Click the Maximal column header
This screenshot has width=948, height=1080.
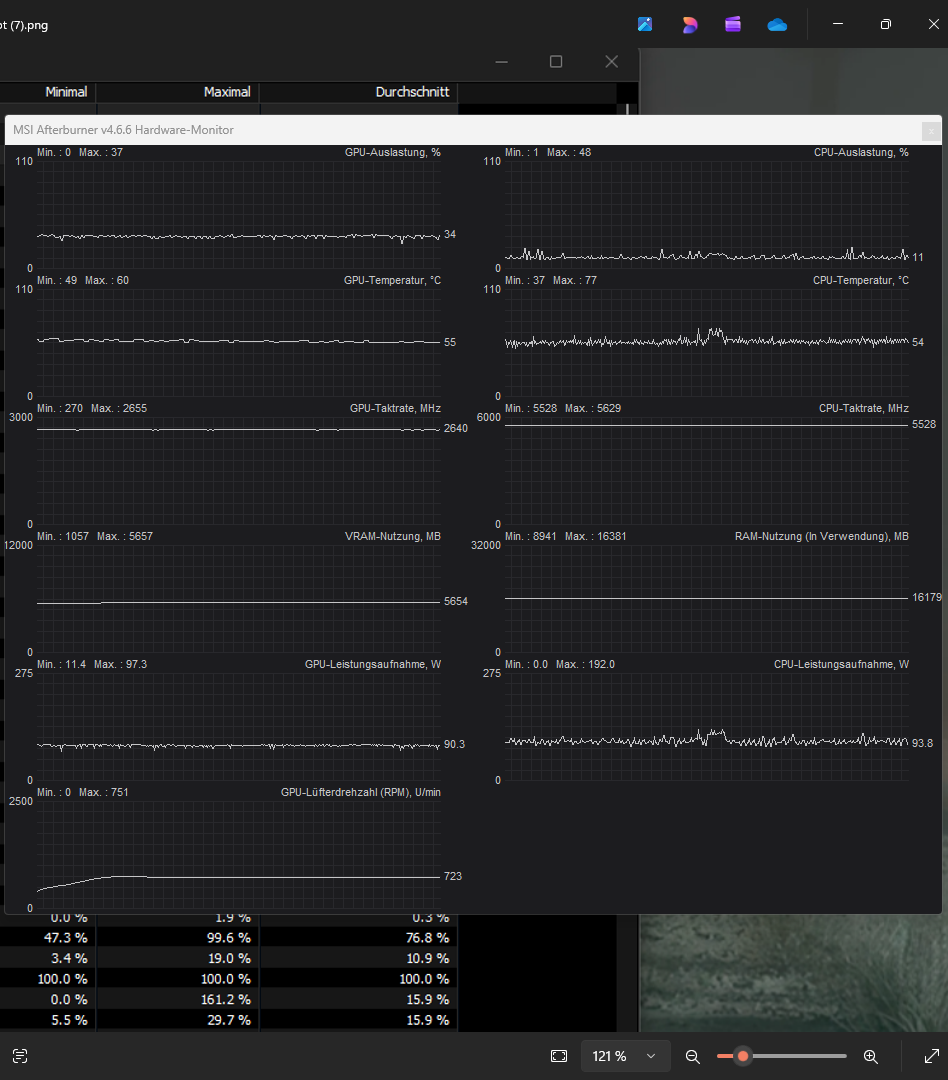(x=227, y=91)
